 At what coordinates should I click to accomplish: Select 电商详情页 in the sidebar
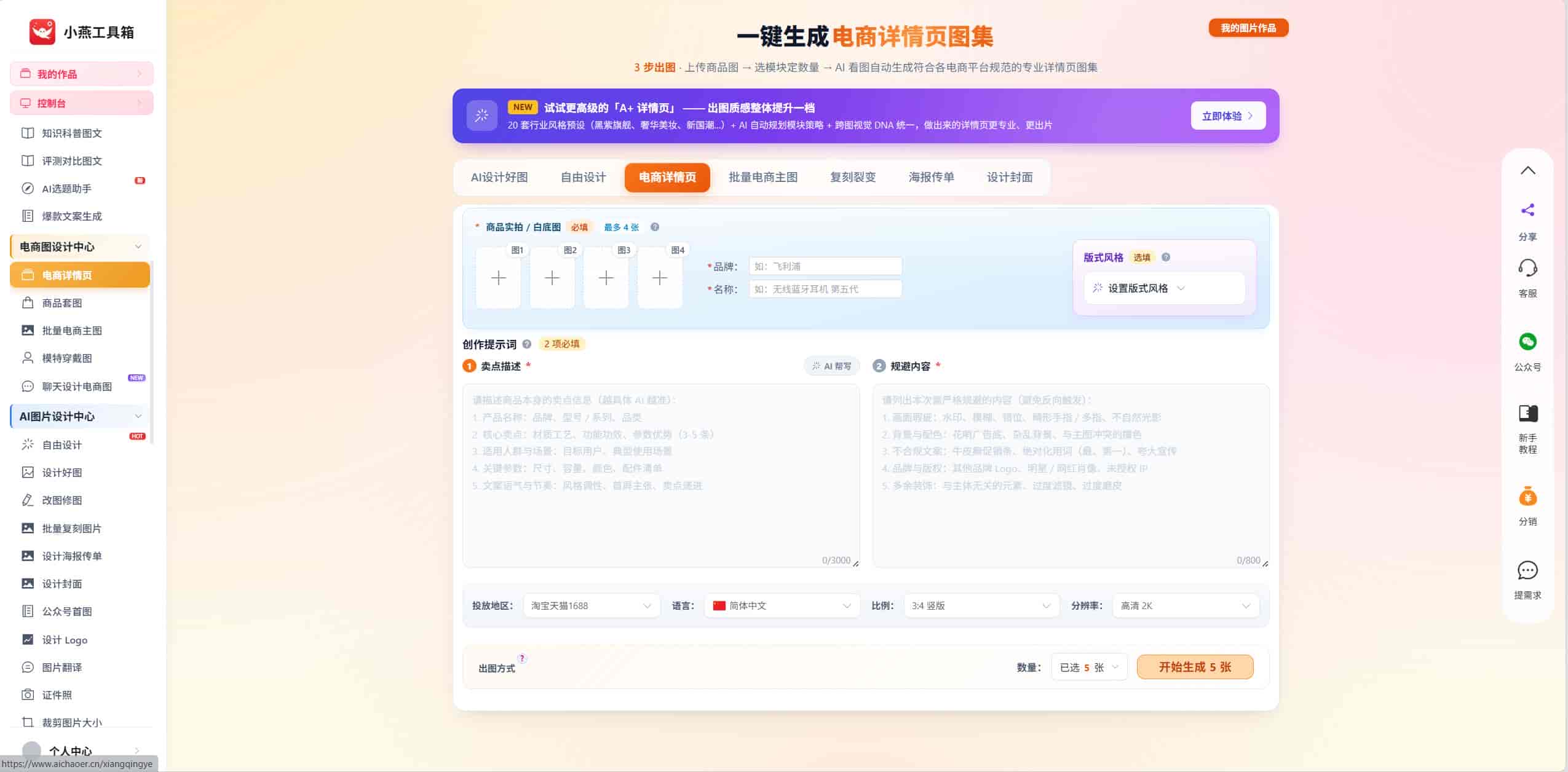click(80, 275)
